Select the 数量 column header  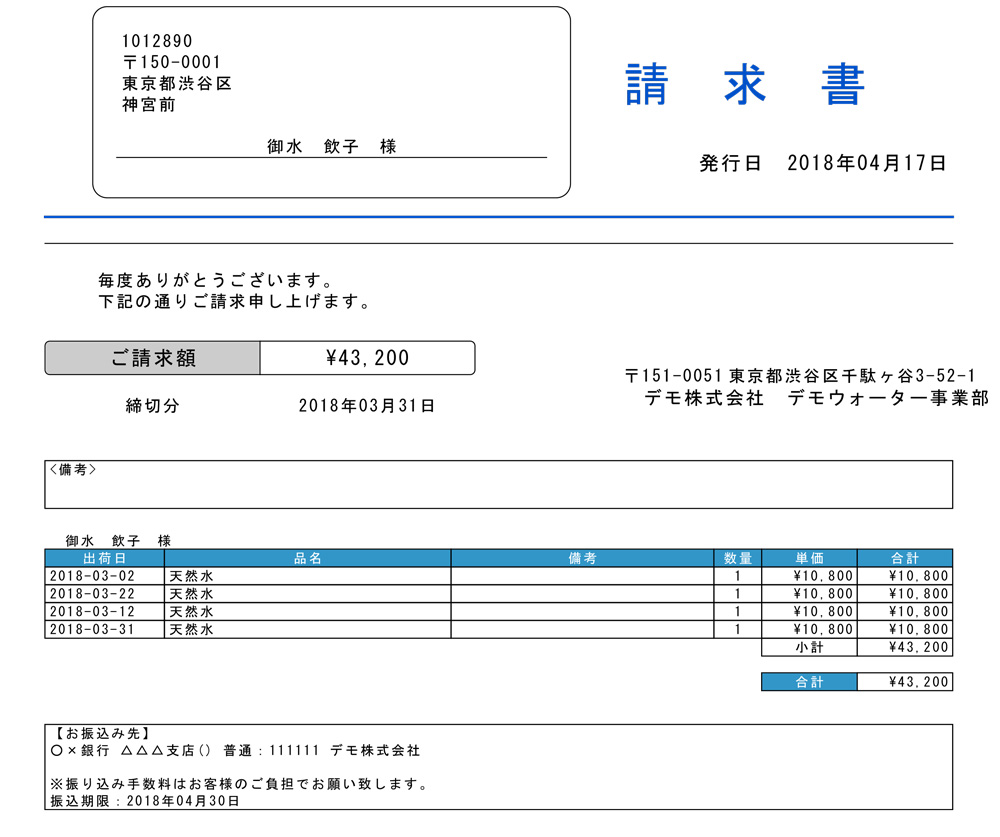pyautogui.click(x=738, y=558)
